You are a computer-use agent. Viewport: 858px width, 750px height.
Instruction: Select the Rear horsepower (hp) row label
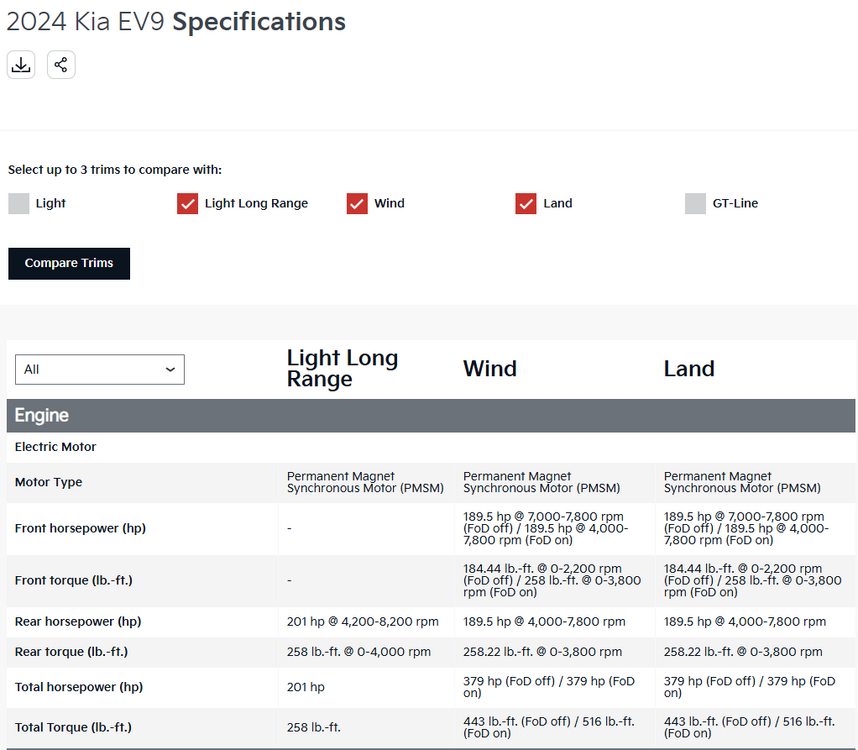[x=78, y=622]
